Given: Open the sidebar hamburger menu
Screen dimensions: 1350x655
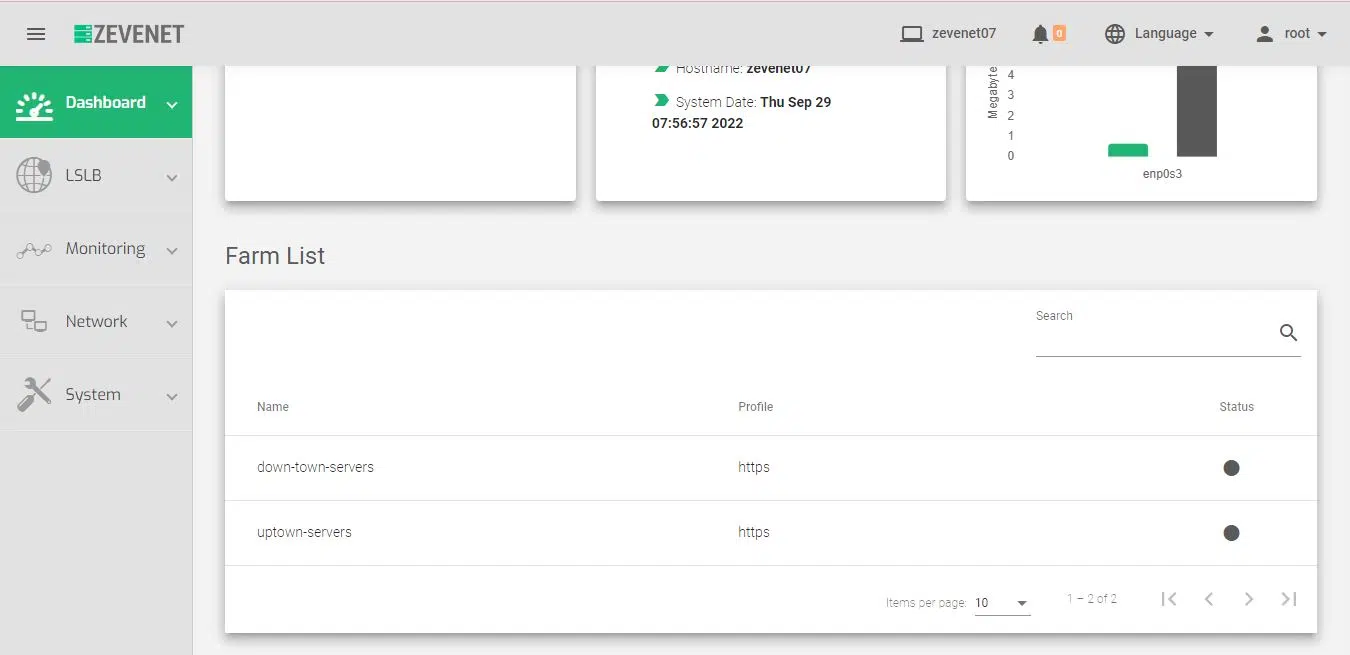Looking at the screenshot, I should click(x=36, y=33).
